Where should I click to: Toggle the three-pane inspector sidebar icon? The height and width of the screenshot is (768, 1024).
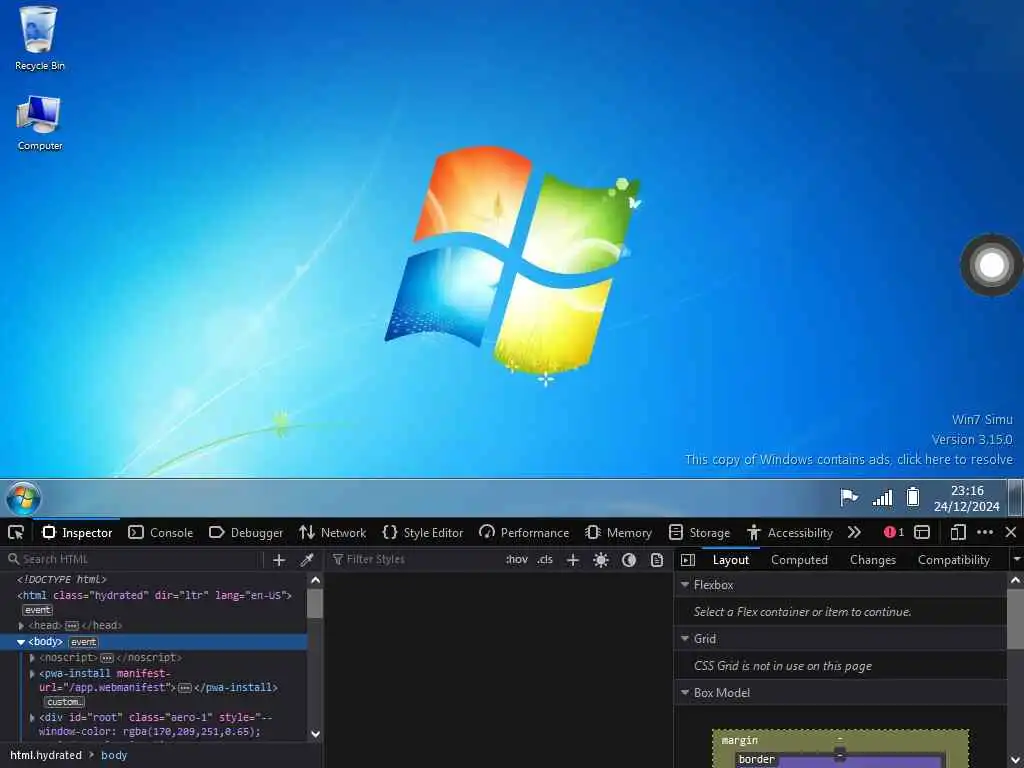click(688, 560)
